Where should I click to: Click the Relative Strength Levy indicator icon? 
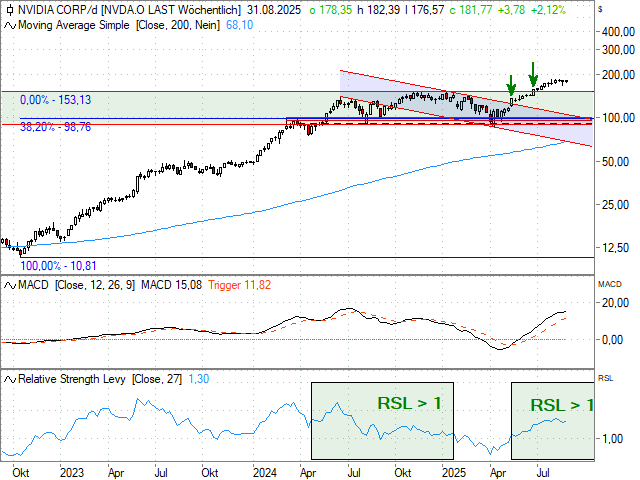pos(10,380)
